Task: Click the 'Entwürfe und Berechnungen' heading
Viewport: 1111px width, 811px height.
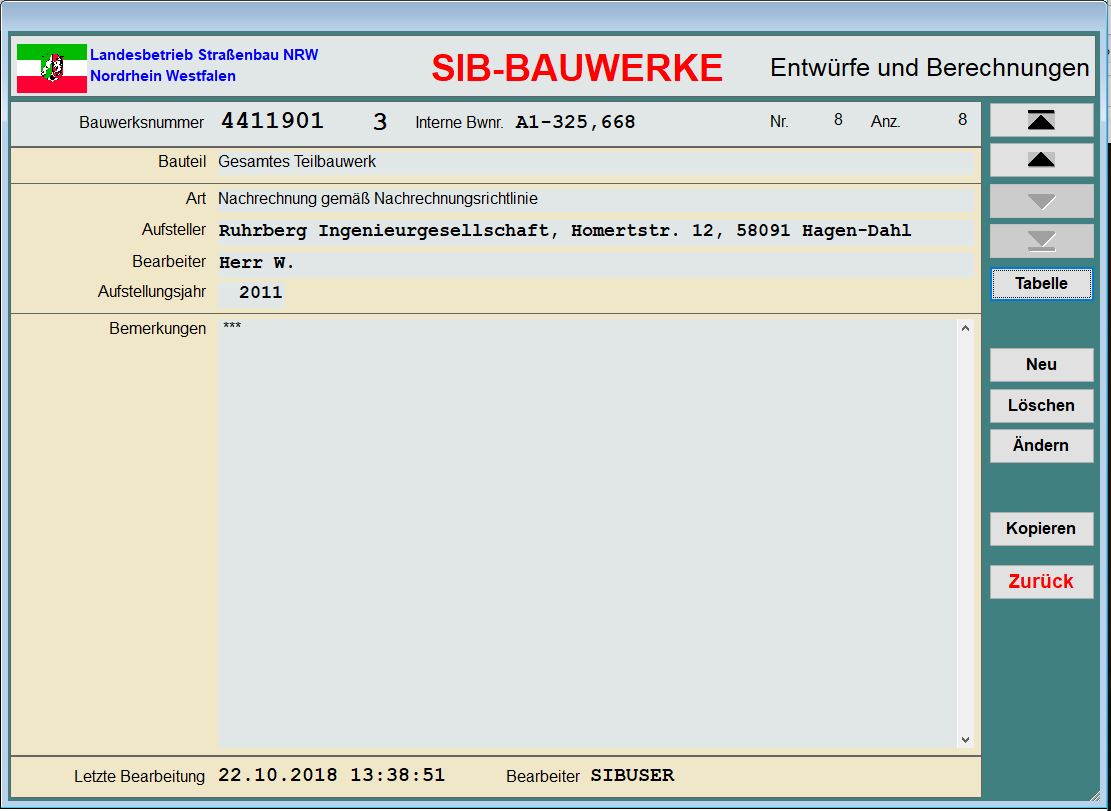Action: pyautogui.click(x=930, y=68)
